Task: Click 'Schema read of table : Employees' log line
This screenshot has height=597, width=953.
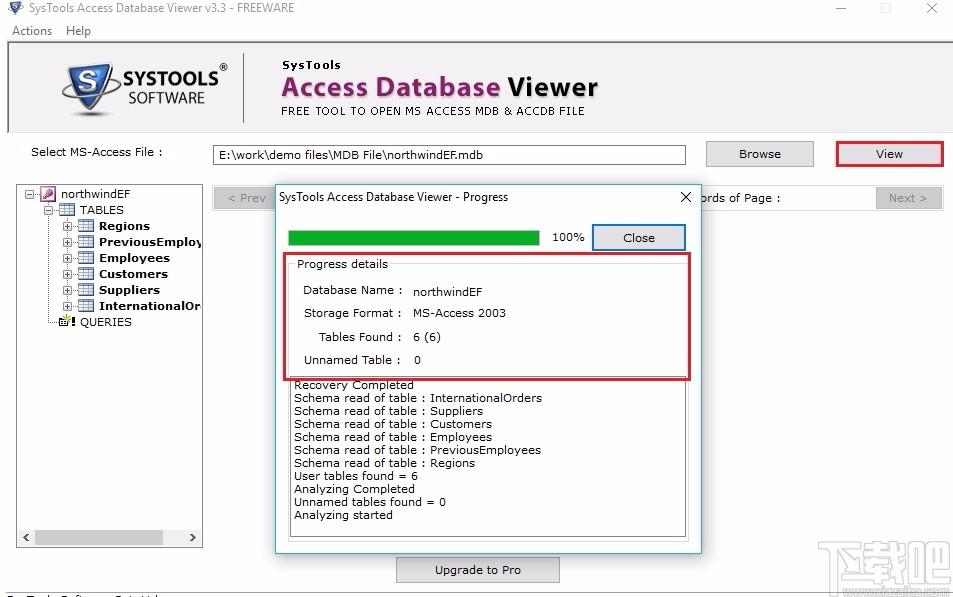Action: click(393, 437)
